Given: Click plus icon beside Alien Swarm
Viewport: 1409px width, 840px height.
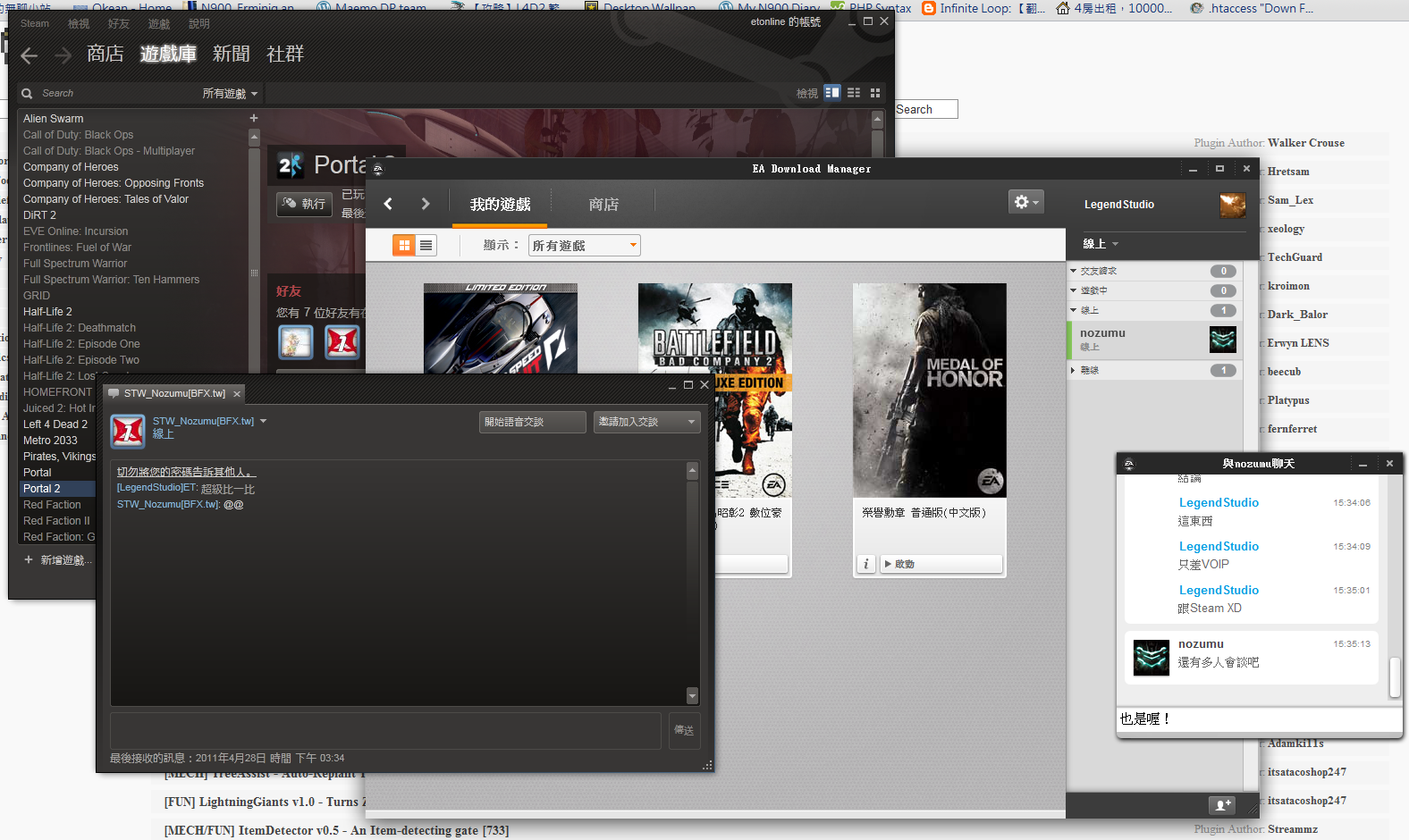Looking at the screenshot, I should 254,118.
